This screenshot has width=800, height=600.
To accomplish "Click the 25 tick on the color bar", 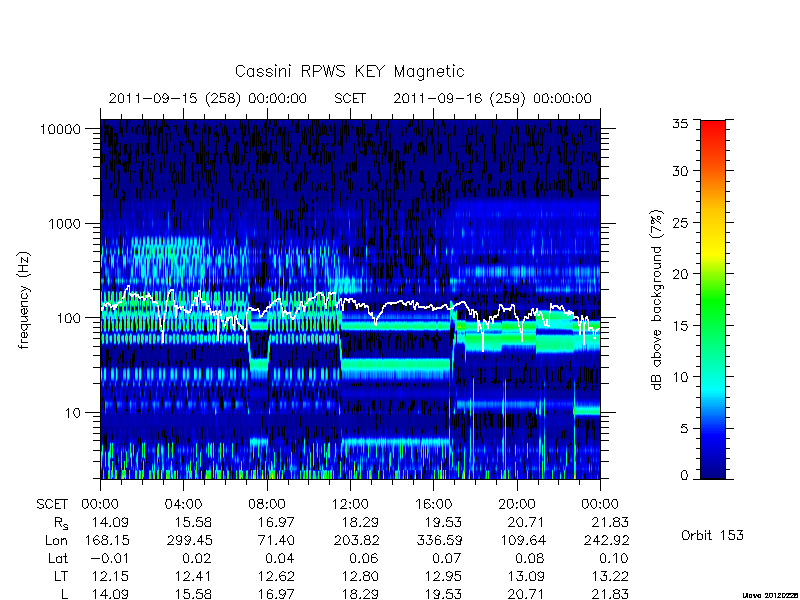I will [x=680, y=223].
